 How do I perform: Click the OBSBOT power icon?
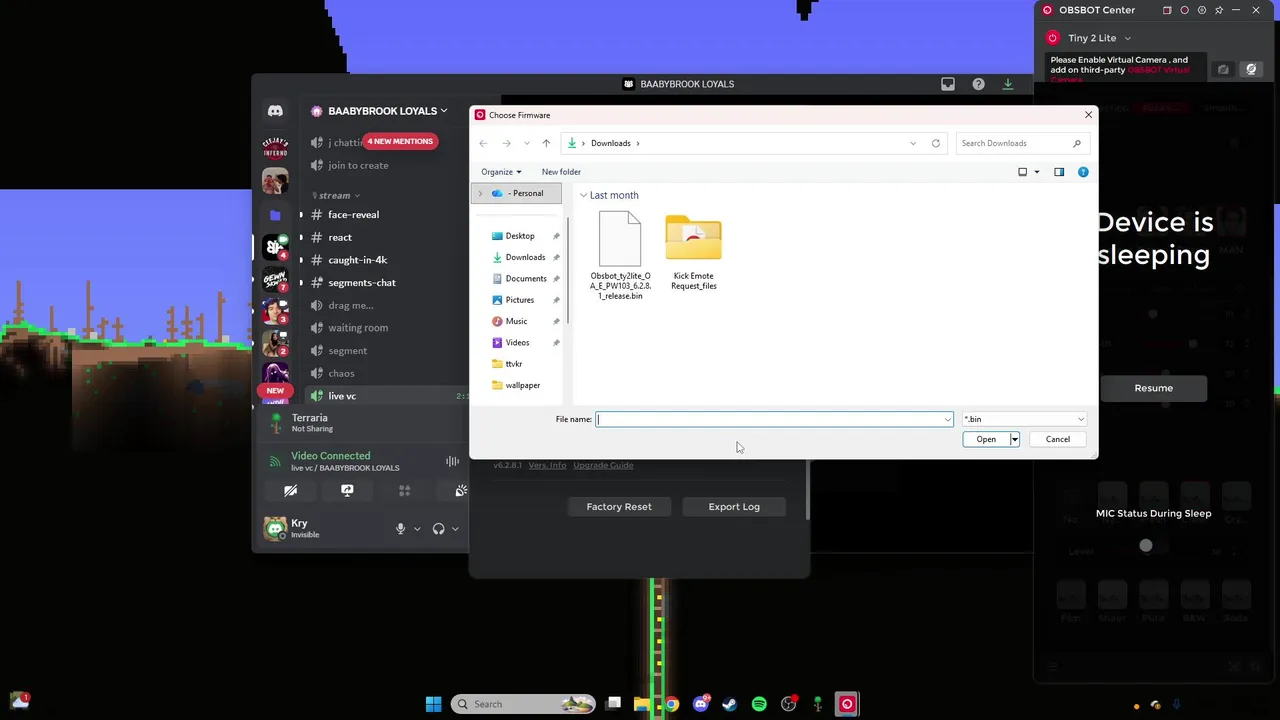pyautogui.click(x=1052, y=38)
